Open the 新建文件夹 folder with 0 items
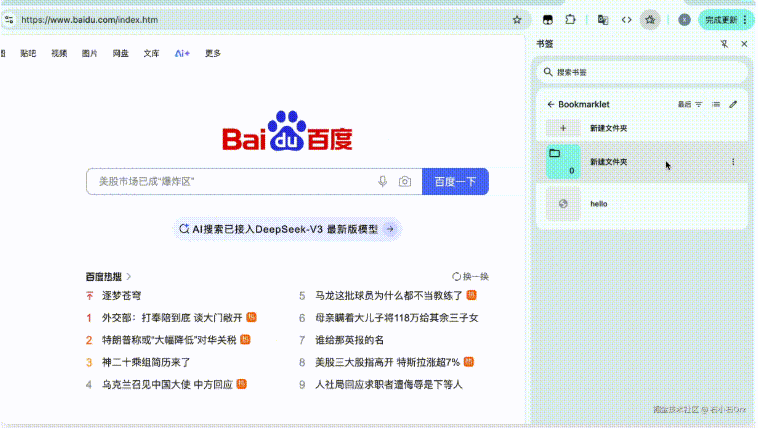 click(x=642, y=162)
